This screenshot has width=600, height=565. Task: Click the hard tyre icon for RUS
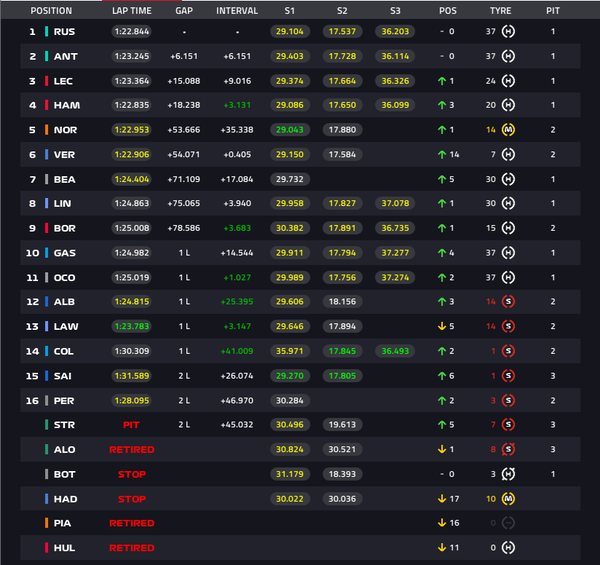tap(508, 31)
